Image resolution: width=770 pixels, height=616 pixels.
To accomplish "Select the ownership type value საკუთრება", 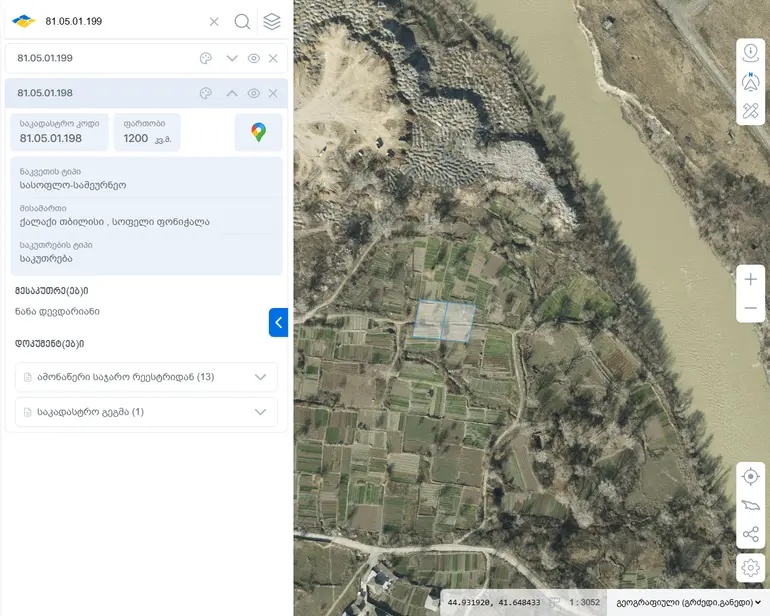I will pyautogui.click(x=46, y=258).
